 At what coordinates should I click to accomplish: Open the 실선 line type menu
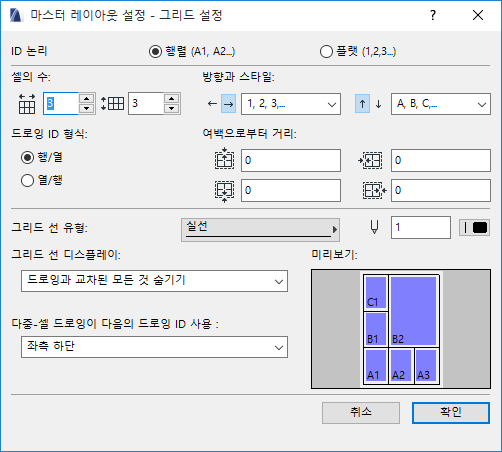[260, 230]
